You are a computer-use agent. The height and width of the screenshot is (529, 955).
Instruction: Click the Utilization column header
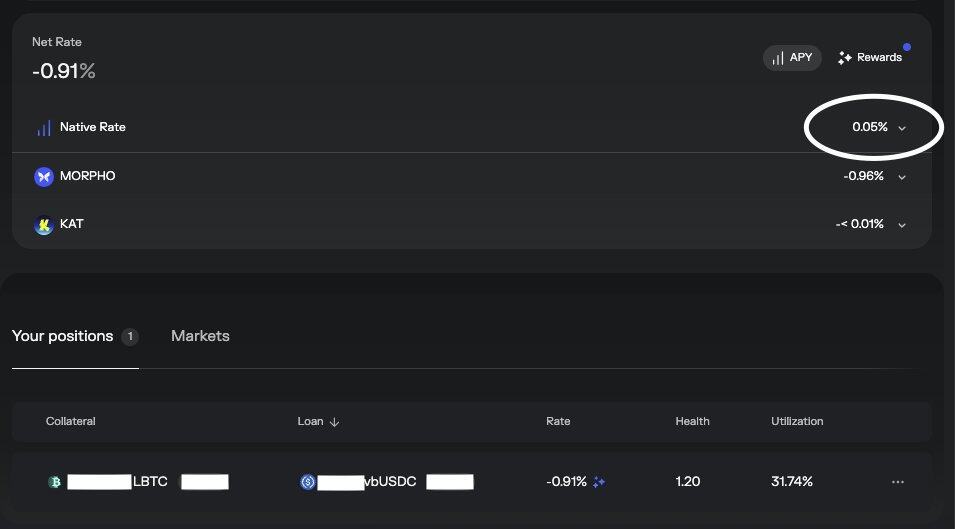click(x=797, y=422)
